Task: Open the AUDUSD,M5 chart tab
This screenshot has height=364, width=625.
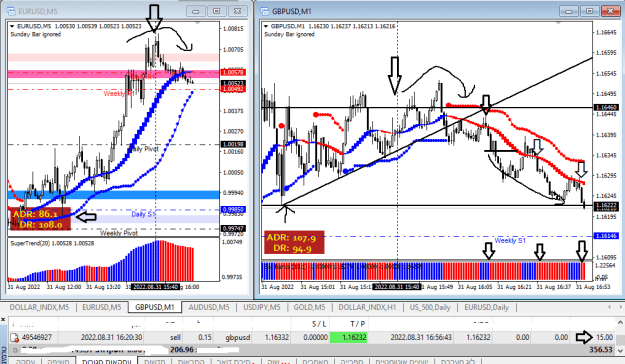Action: point(209,307)
